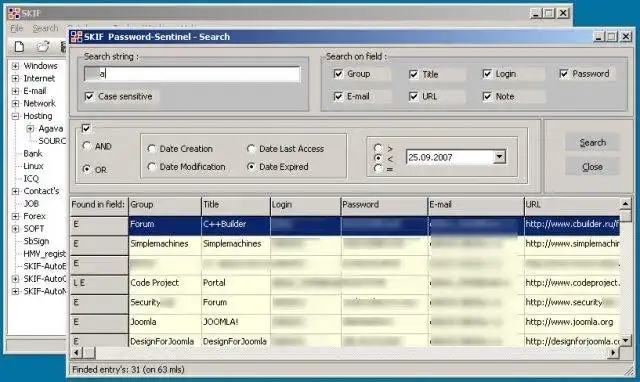Sort results by E-mail column header
The height and width of the screenshot is (382, 640).
point(476,205)
